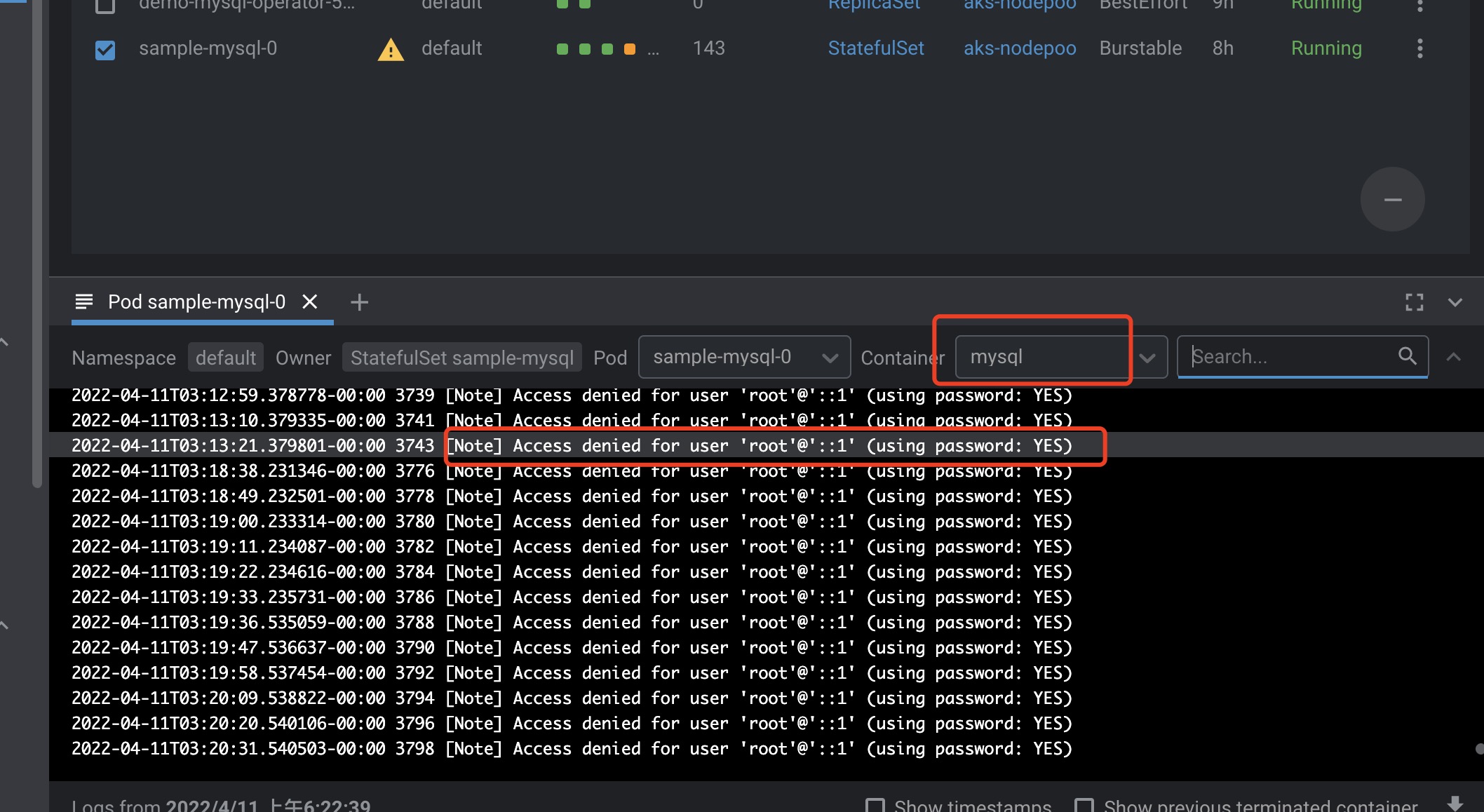This screenshot has width=1484, height=812.
Task: Click the warning icon beside sample-mysql-0
Action: click(x=391, y=50)
